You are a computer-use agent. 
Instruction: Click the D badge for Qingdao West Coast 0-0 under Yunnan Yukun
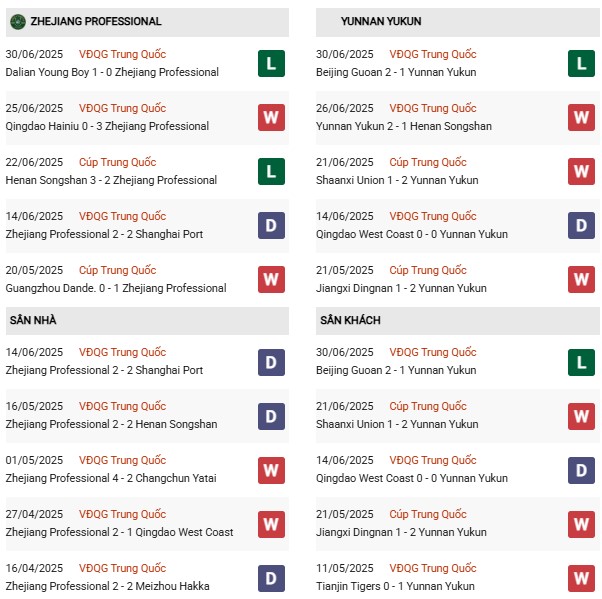click(x=581, y=226)
